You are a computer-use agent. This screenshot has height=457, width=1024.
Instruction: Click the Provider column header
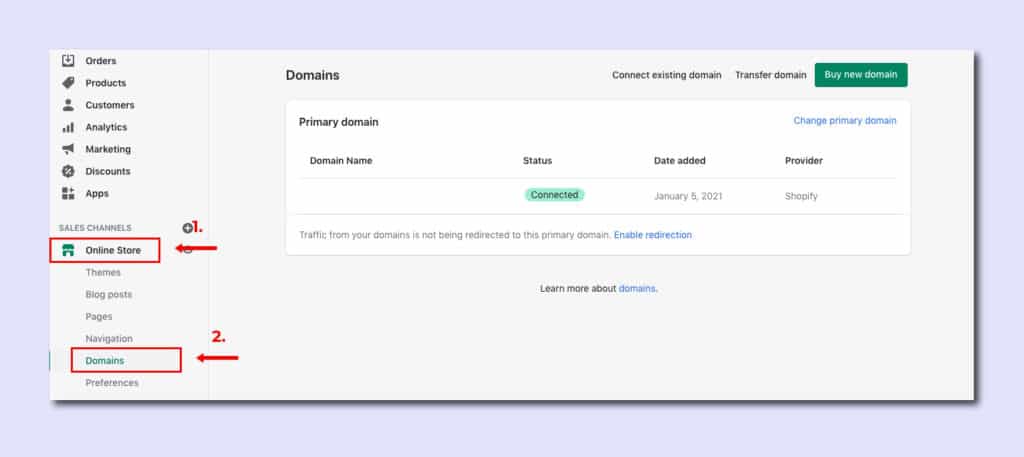click(804, 161)
